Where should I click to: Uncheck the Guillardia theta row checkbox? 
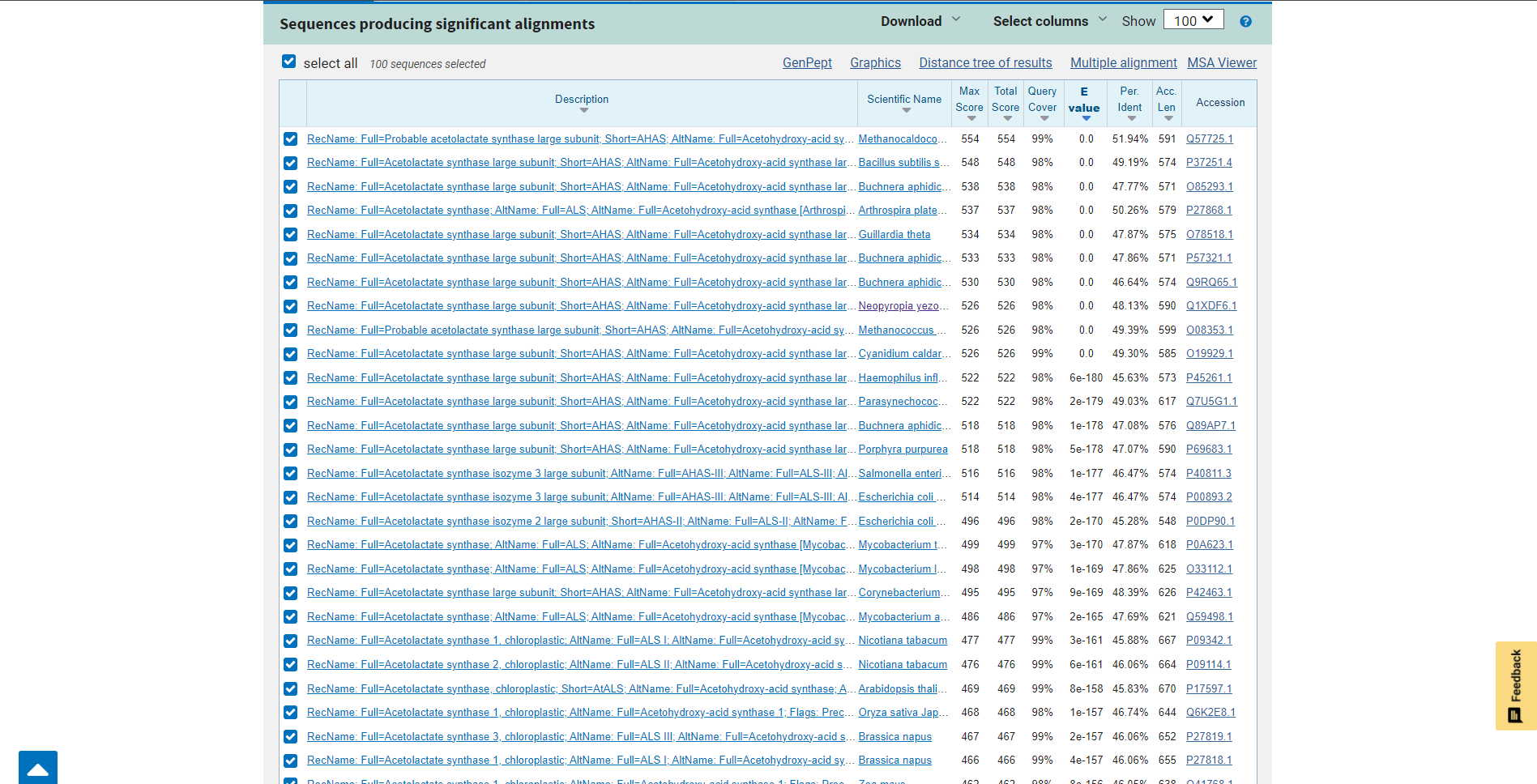tap(291, 235)
